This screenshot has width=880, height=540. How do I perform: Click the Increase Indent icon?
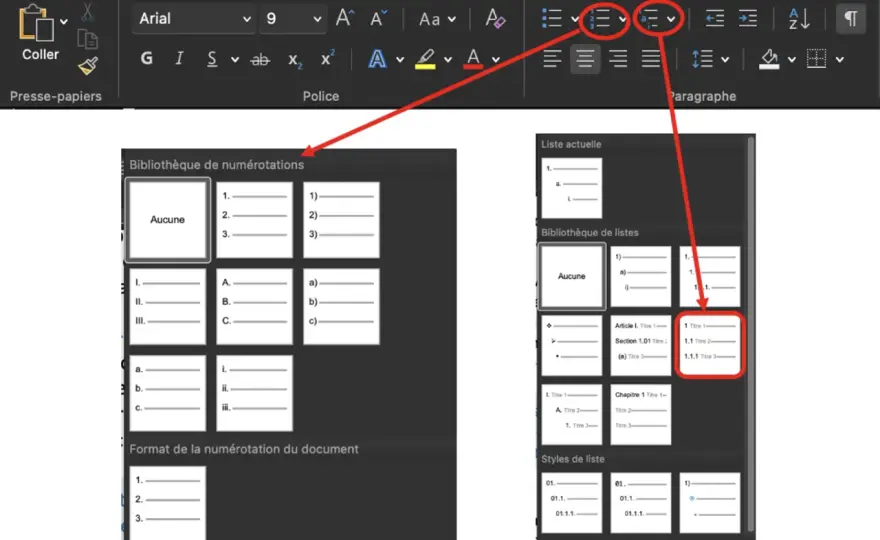[748, 19]
